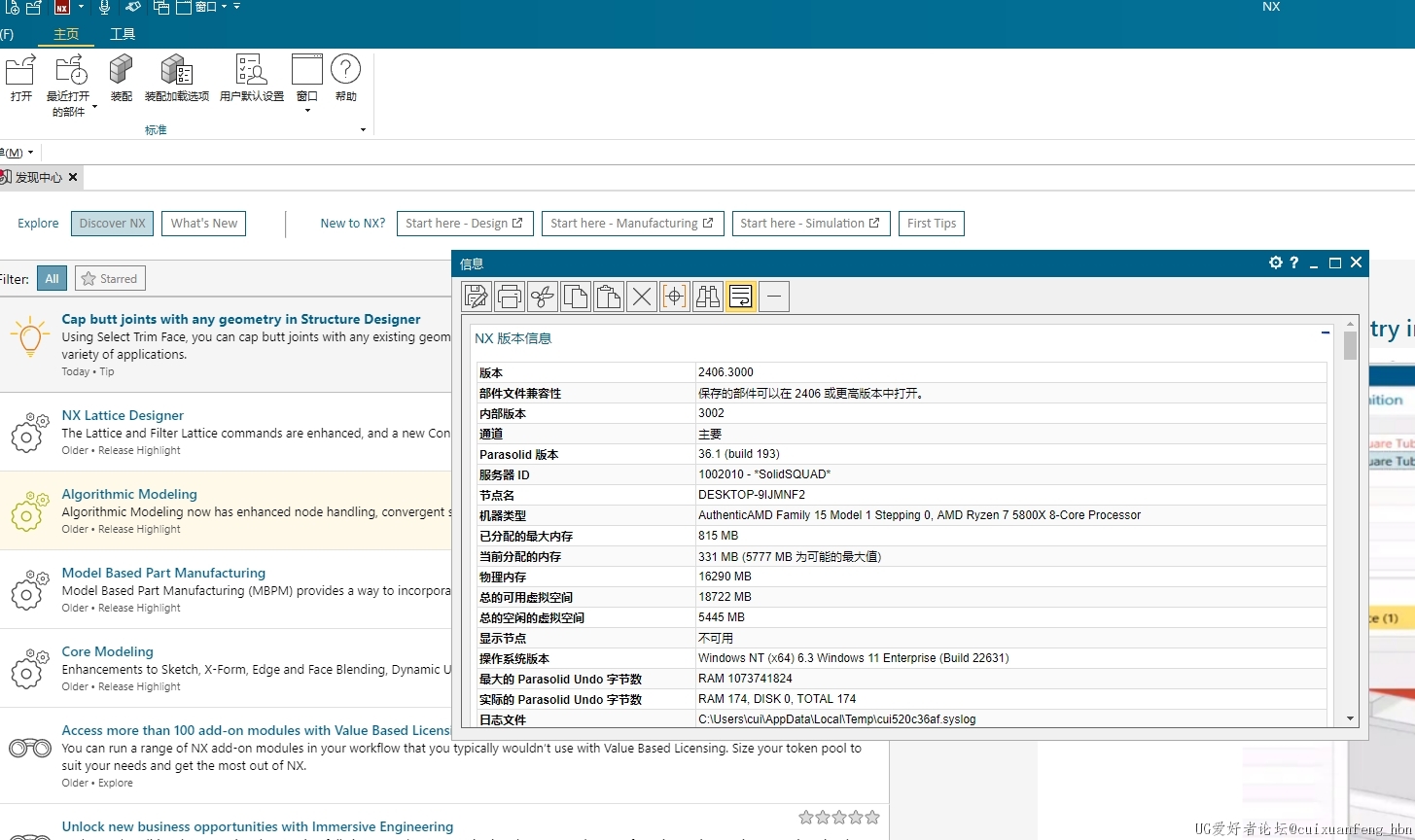1415x840 pixels.
Task: Expand the 窗口 dropdown in the ribbon
Action: [x=307, y=110]
